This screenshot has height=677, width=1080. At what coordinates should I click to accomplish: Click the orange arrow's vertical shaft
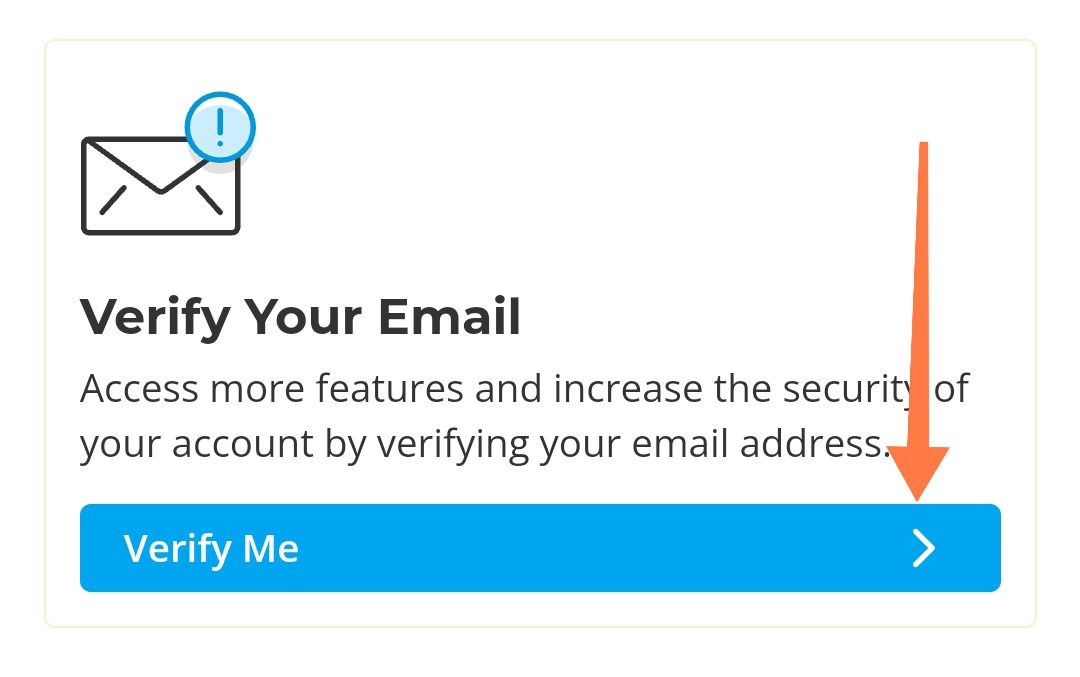coord(922,300)
